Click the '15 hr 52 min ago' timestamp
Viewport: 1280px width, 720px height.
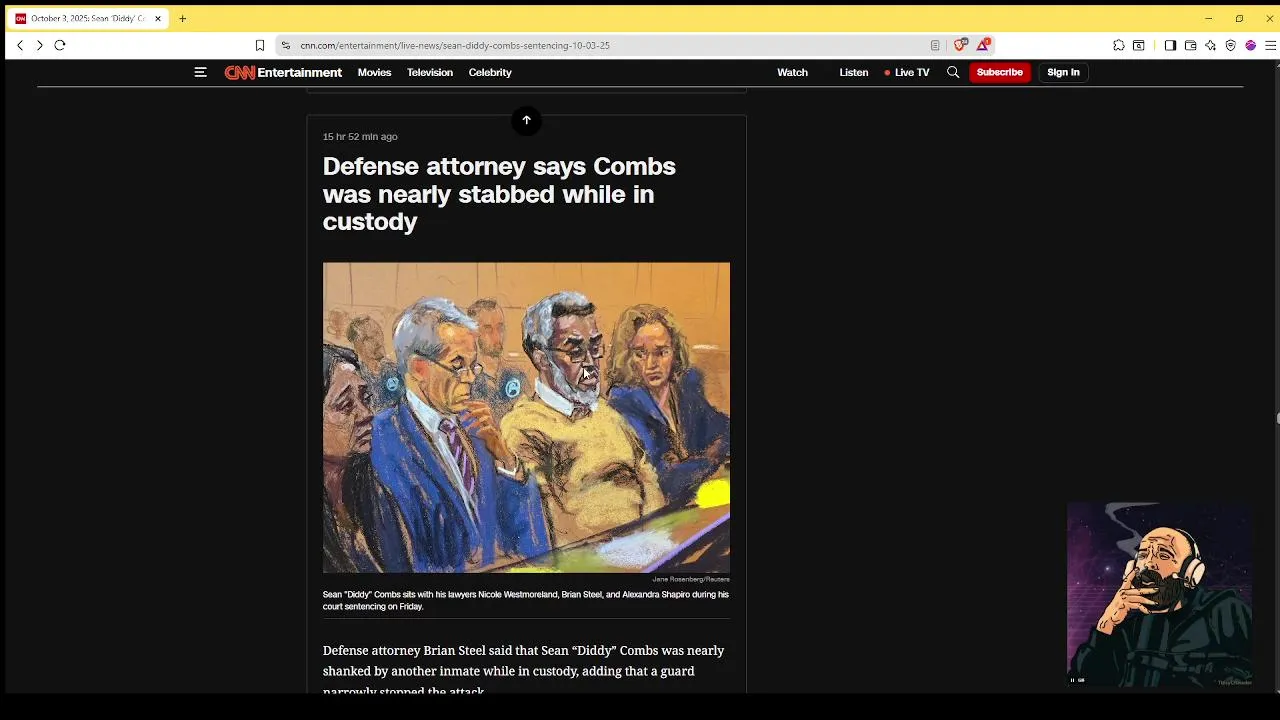tap(360, 136)
